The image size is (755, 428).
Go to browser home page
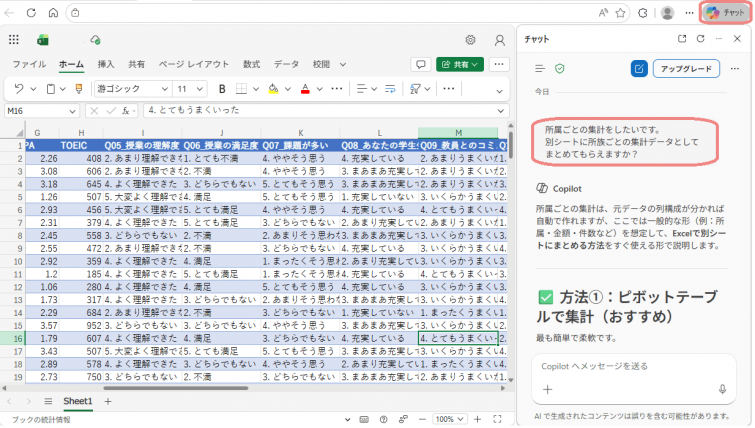53,13
